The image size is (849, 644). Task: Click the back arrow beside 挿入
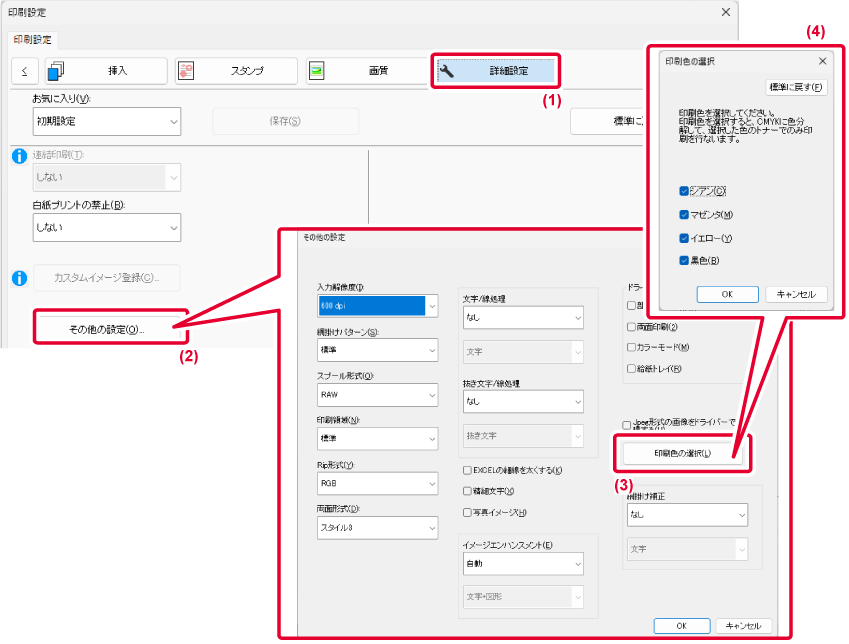pyautogui.click(x=24, y=71)
